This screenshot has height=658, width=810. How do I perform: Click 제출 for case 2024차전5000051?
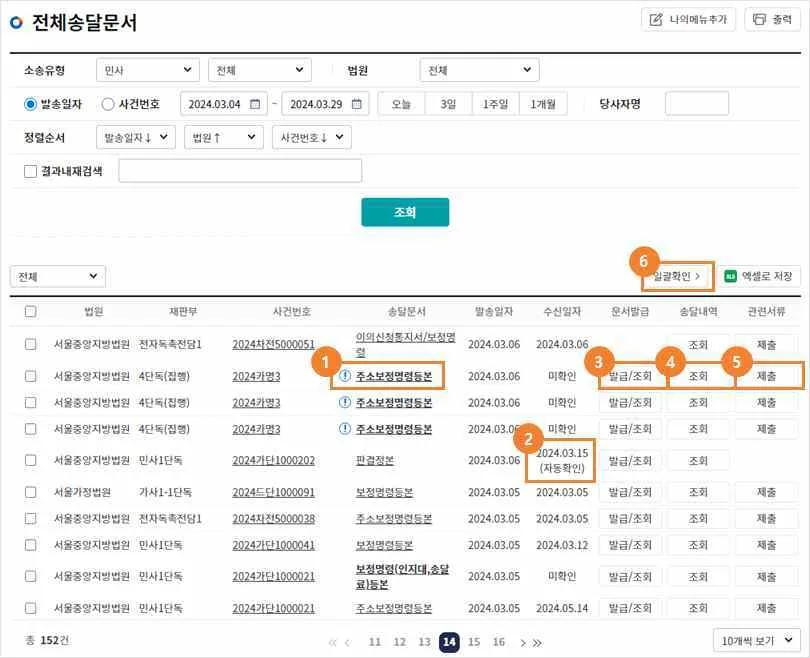click(767, 344)
